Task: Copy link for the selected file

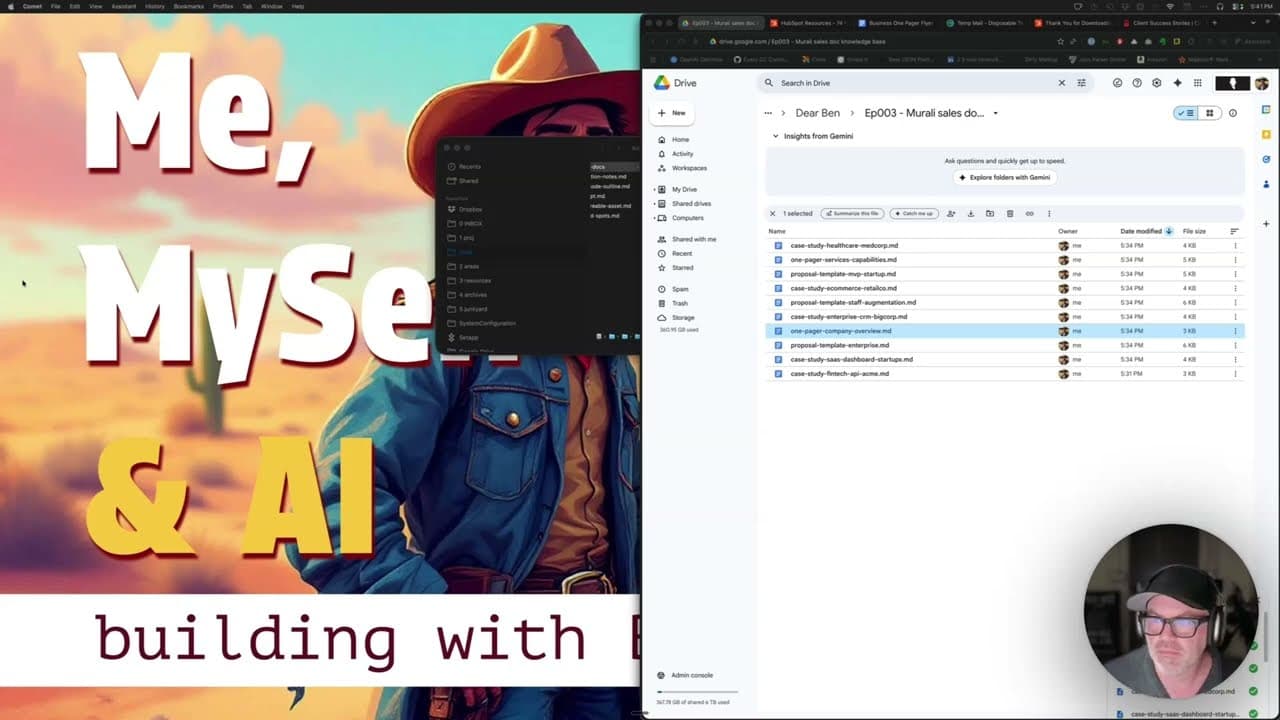Action: pos(1029,213)
